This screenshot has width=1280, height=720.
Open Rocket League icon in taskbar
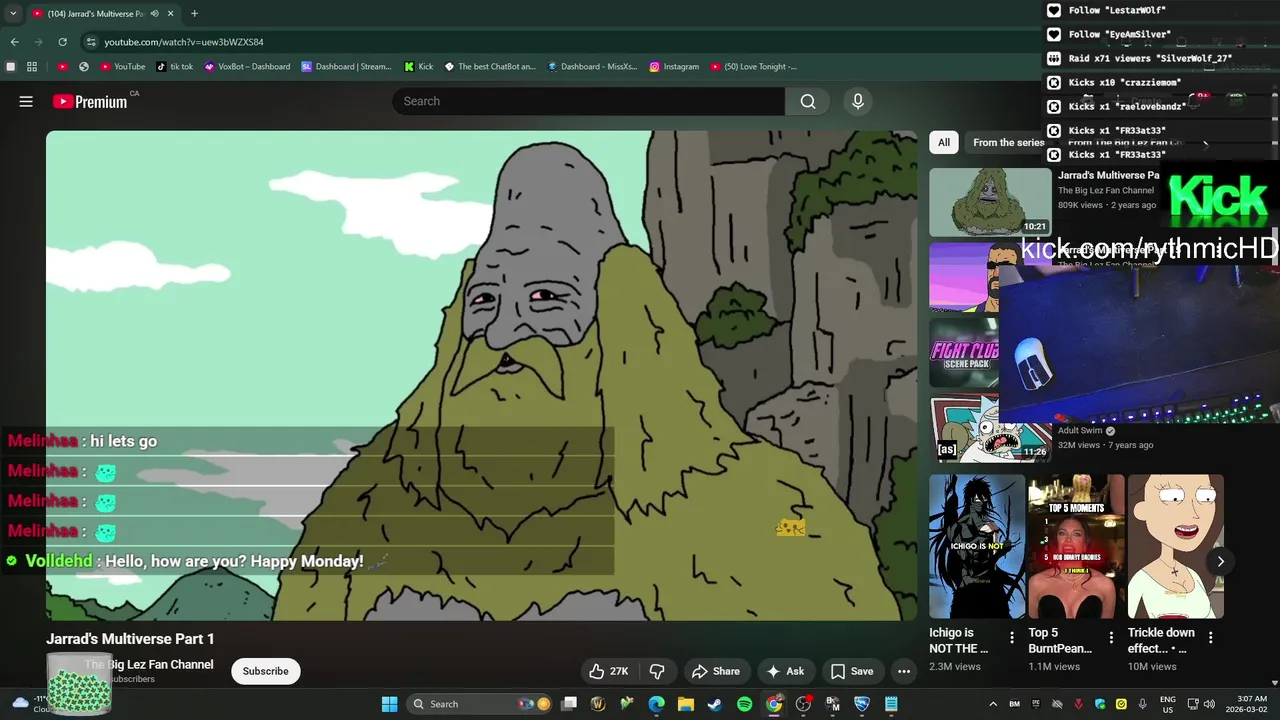tap(862, 704)
